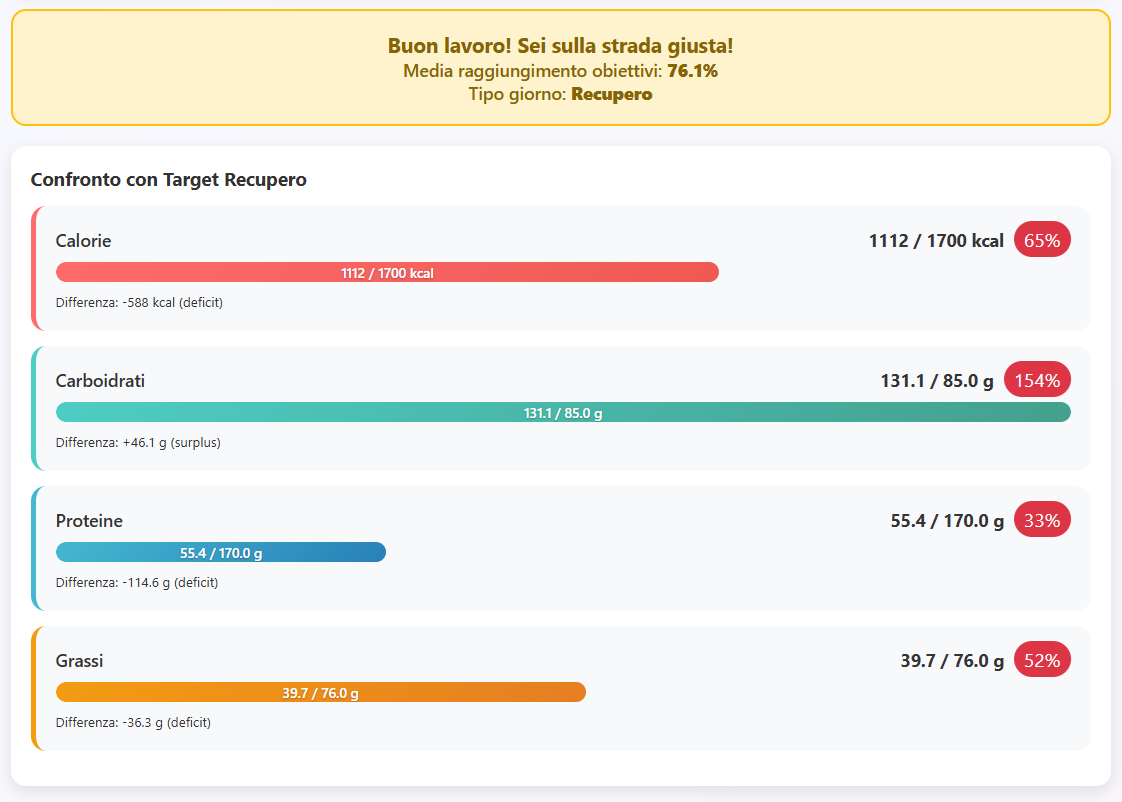Click the carb surplus "+46.1 g" text
The image size is (1122, 802).
(138, 442)
